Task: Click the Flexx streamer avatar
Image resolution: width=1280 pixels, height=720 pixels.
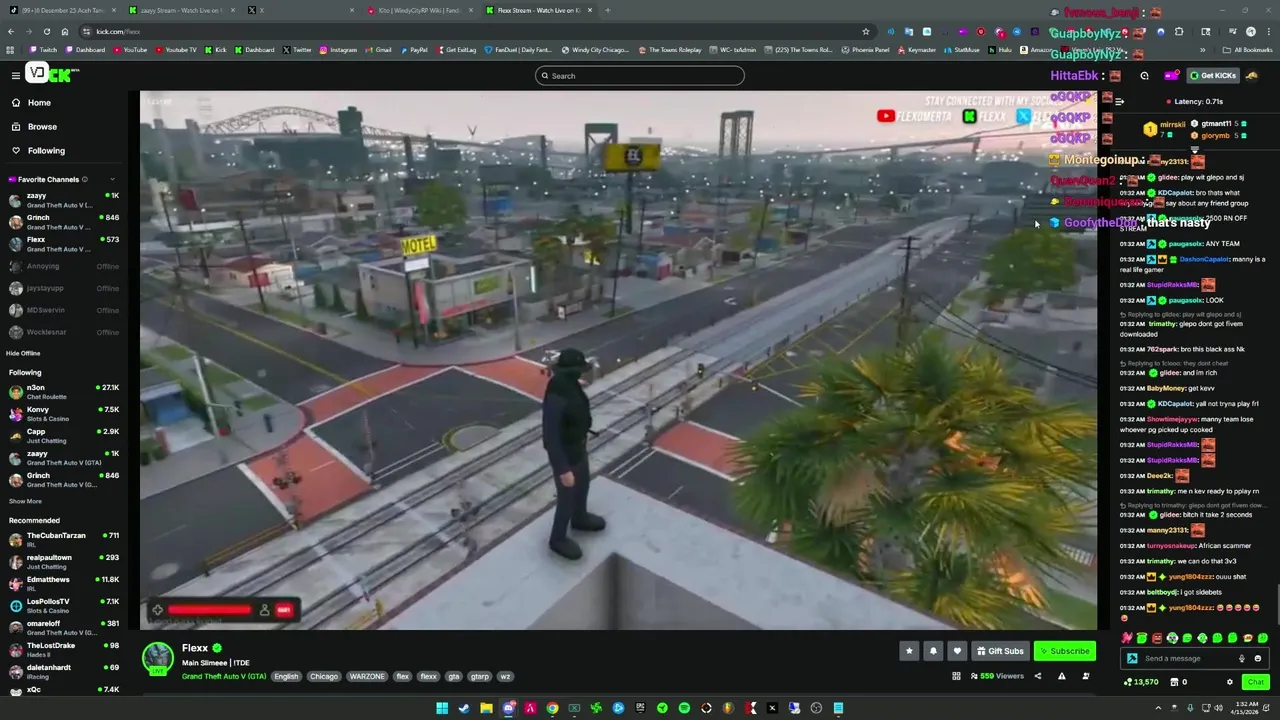Action: 158,658
